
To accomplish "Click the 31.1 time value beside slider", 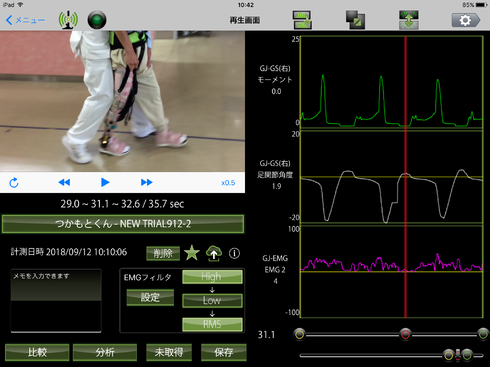I will pos(266,335).
